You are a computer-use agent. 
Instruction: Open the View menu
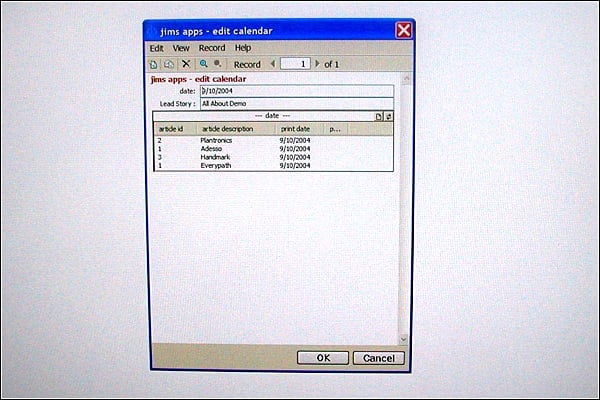click(x=181, y=48)
